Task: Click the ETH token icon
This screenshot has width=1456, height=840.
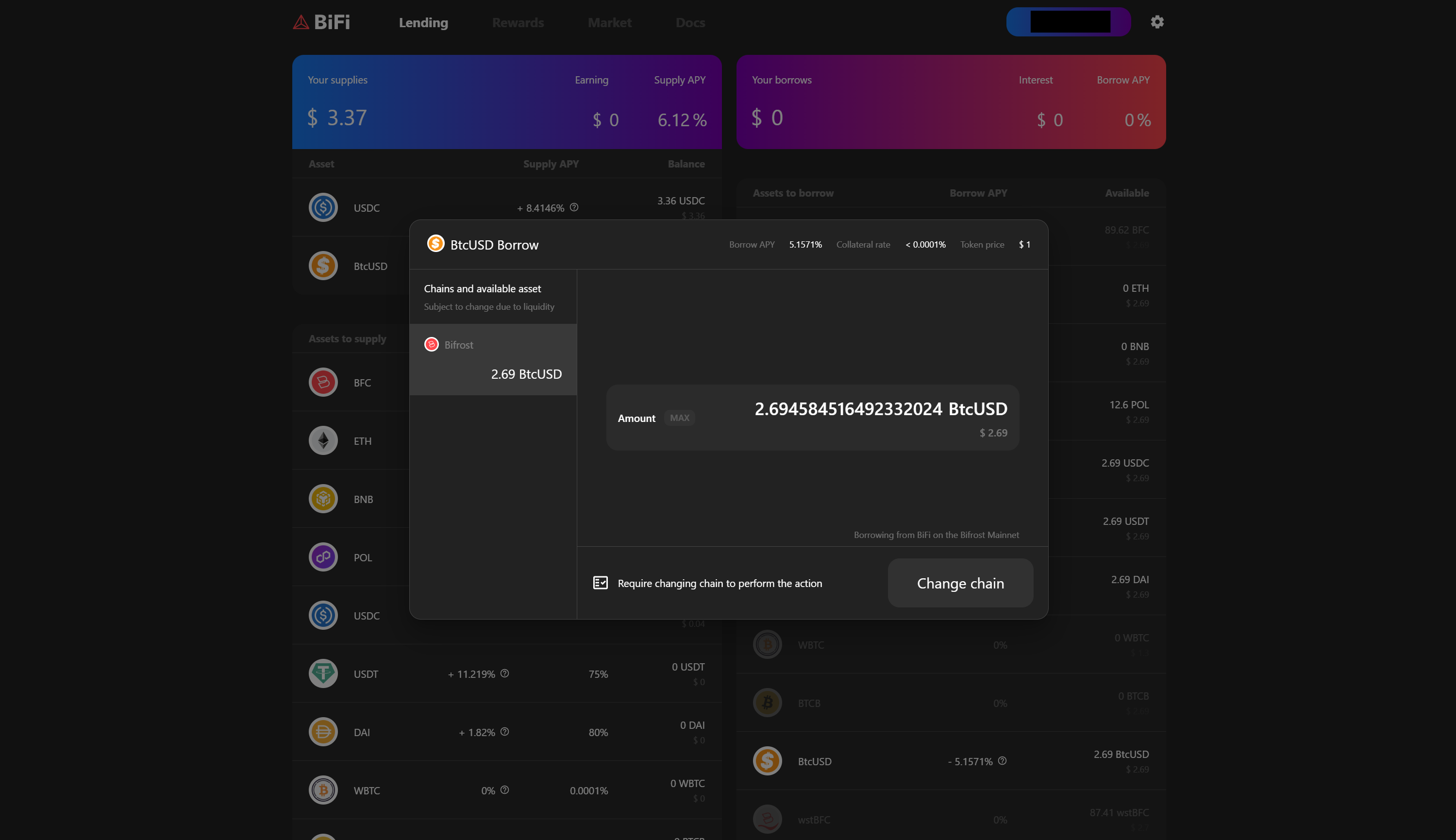Action: pyautogui.click(x=323, y=441)
